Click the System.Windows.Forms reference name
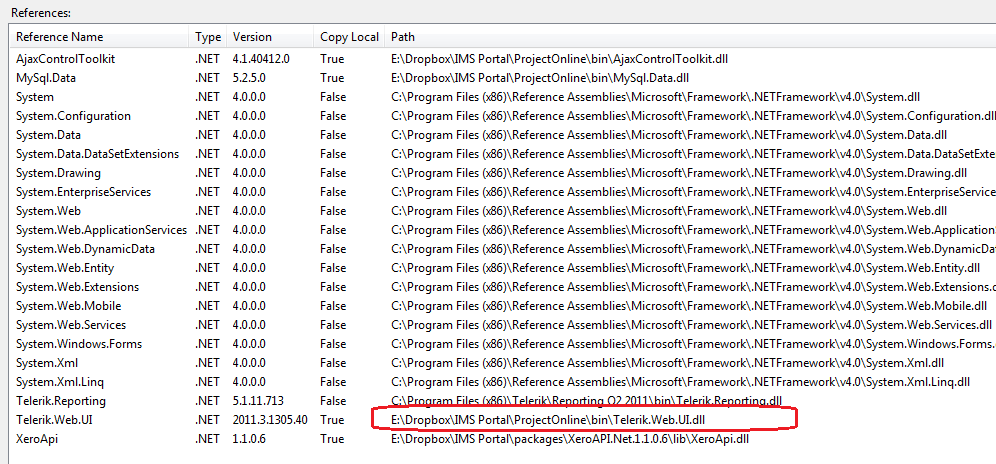996x464 pixels. [79, 344]
